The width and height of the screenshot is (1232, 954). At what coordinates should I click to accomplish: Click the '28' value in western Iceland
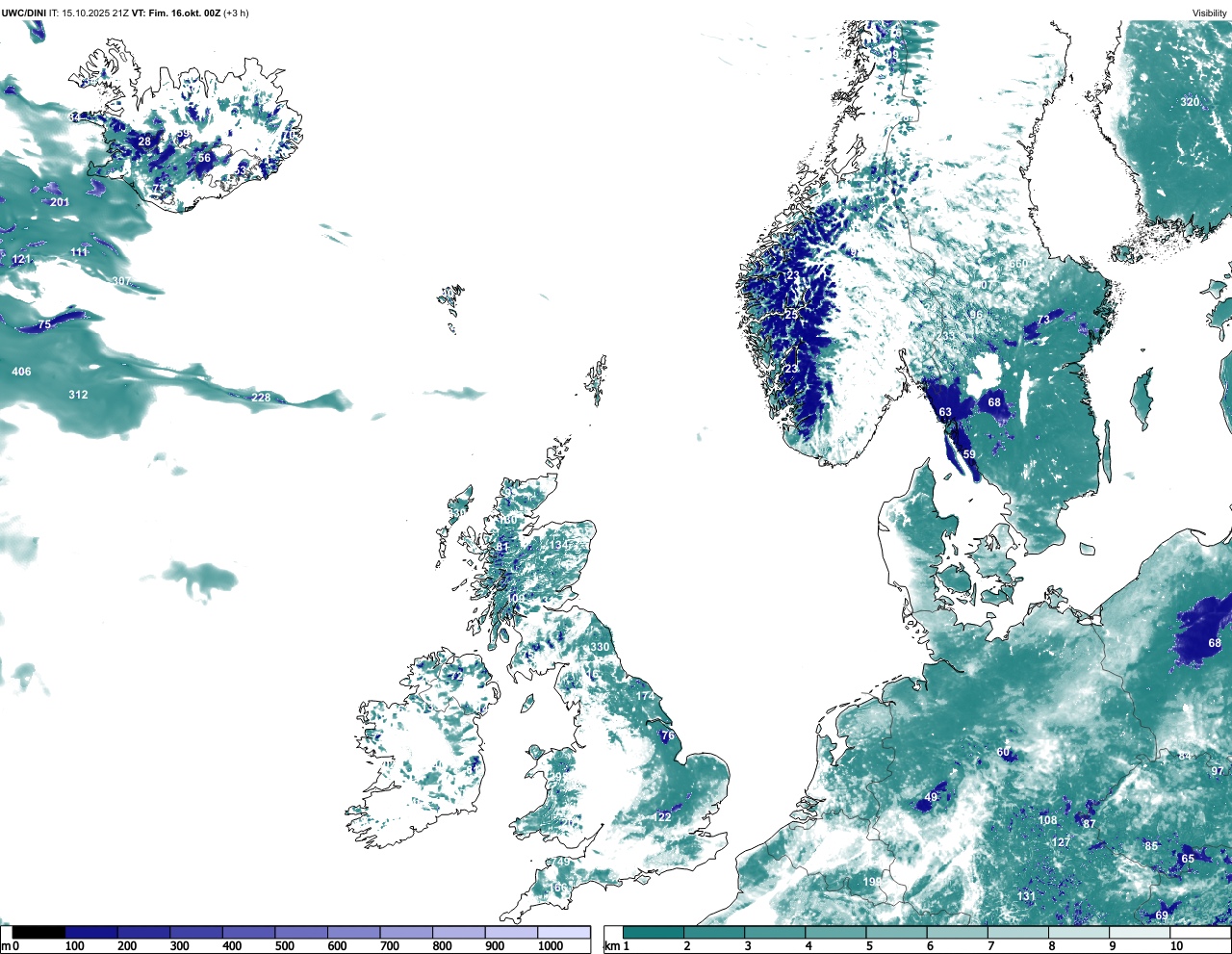click(144, 142)
